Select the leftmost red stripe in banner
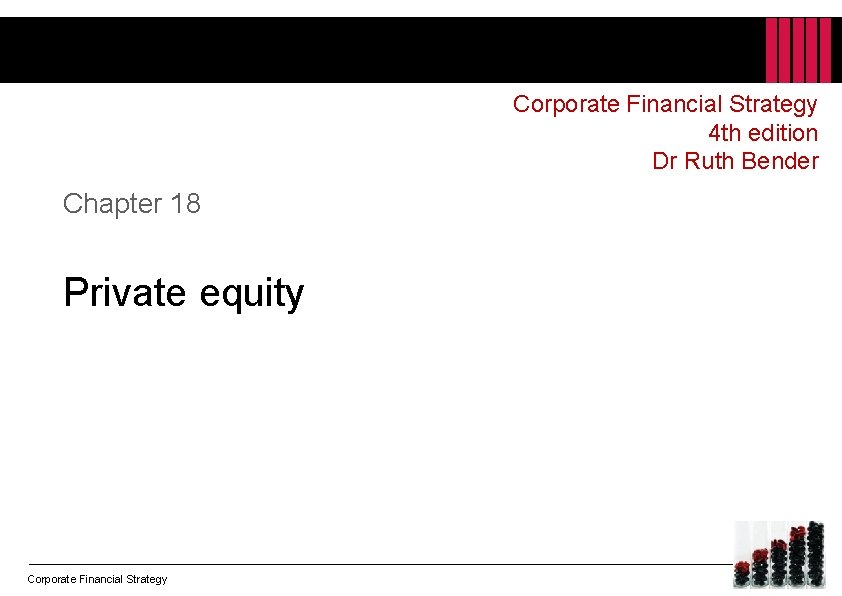 pos(772,50)
